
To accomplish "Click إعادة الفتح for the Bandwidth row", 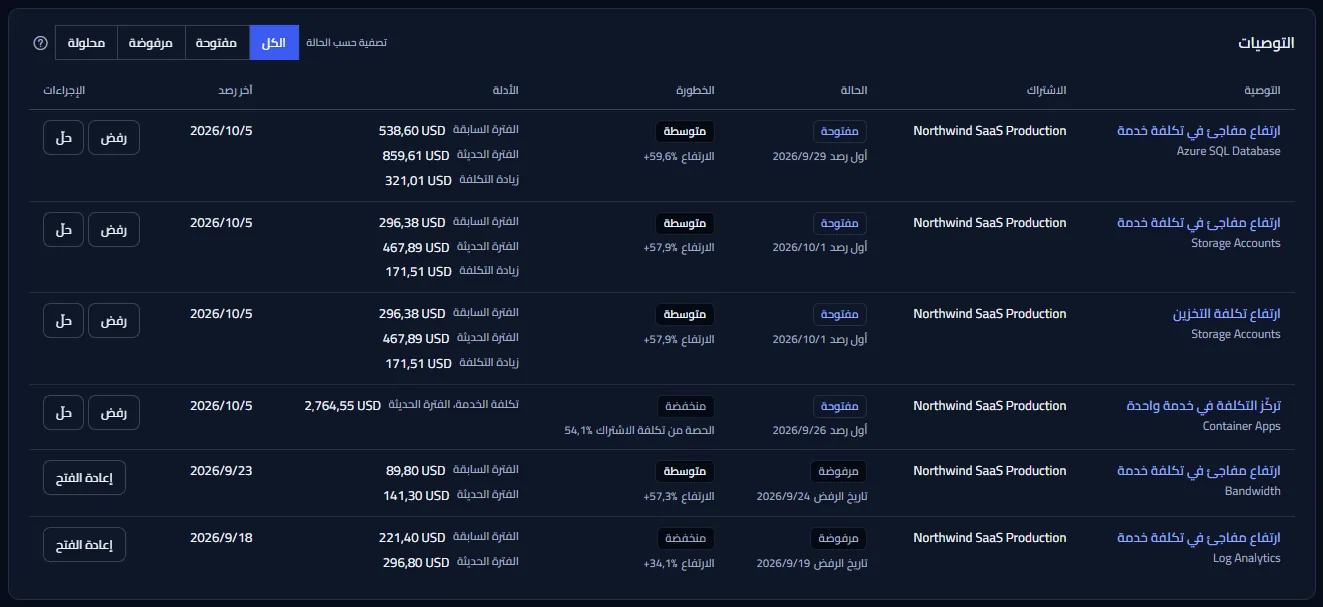I will coord(84,477).
